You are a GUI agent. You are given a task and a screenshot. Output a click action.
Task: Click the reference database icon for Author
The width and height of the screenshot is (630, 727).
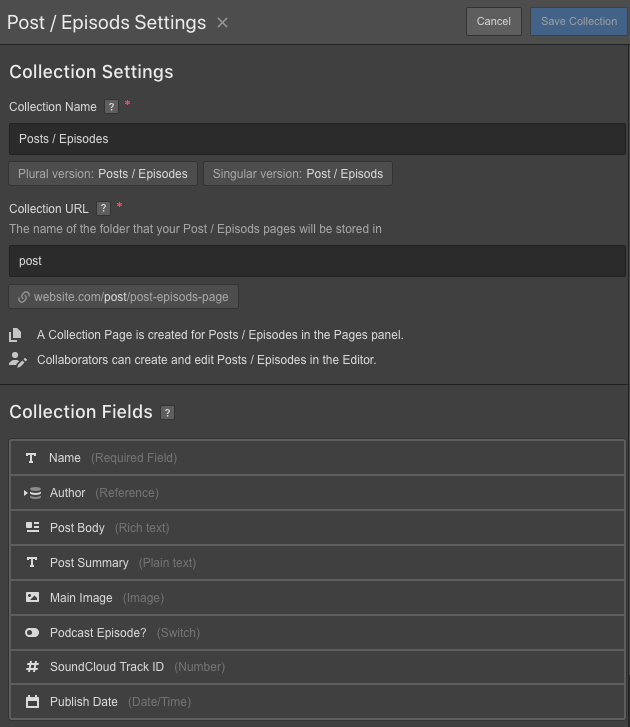[x=35, y=493]
